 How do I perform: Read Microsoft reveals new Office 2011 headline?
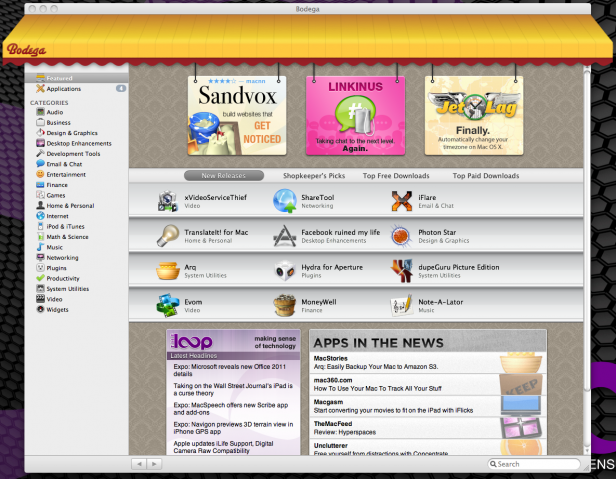[230, 370]
